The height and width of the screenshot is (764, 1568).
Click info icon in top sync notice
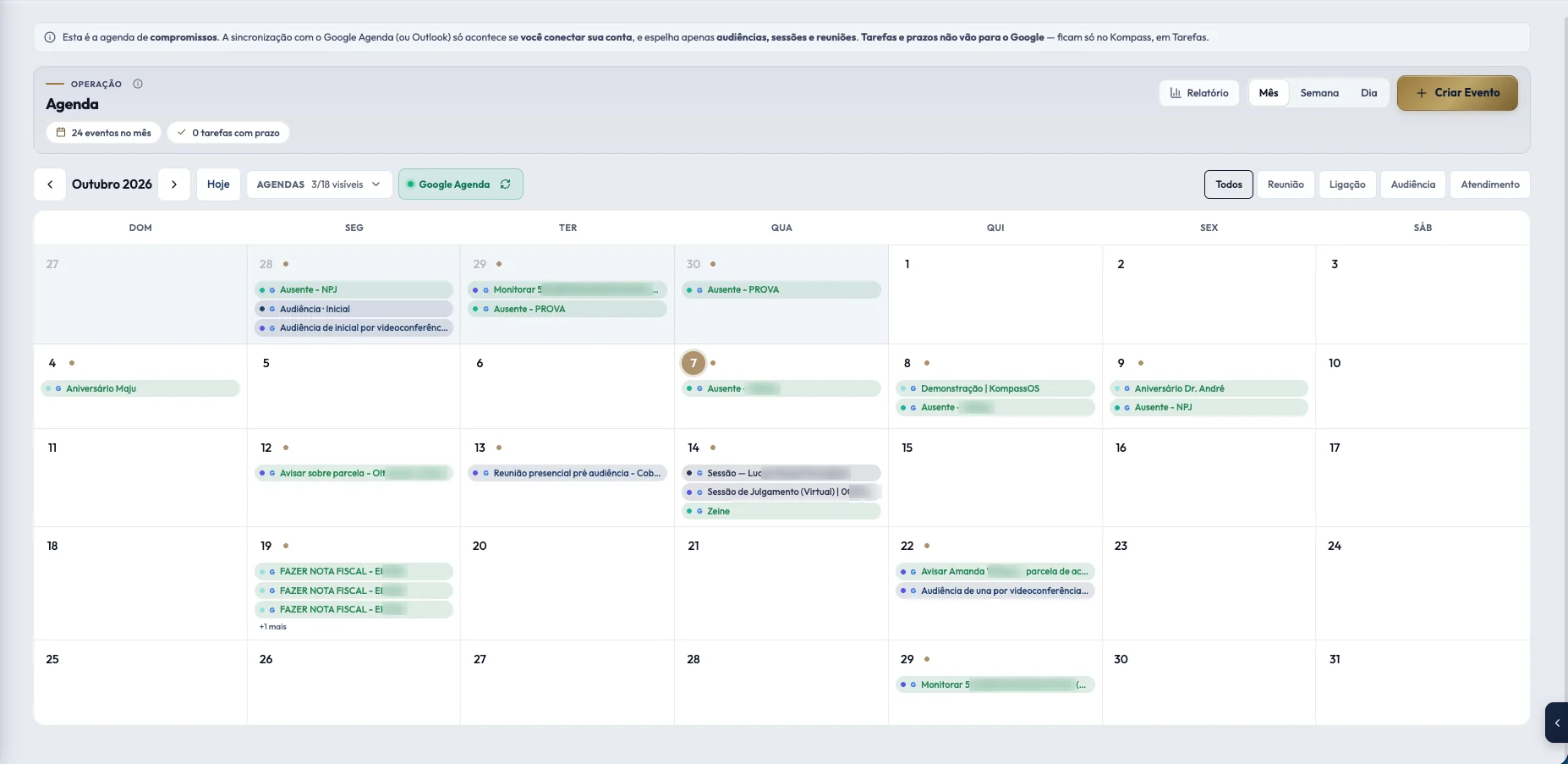coord(50,37)
